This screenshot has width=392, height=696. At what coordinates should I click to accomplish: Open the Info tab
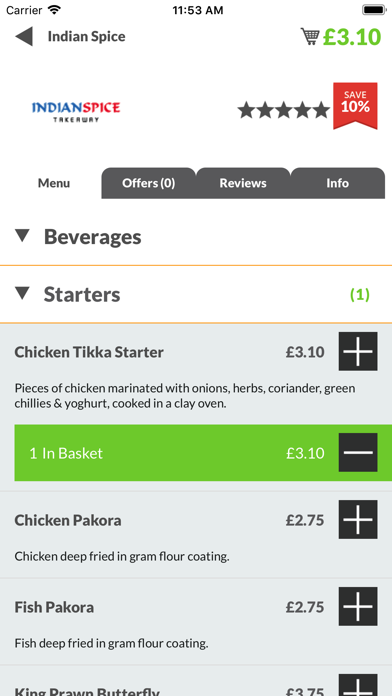(x=337, y=183)
